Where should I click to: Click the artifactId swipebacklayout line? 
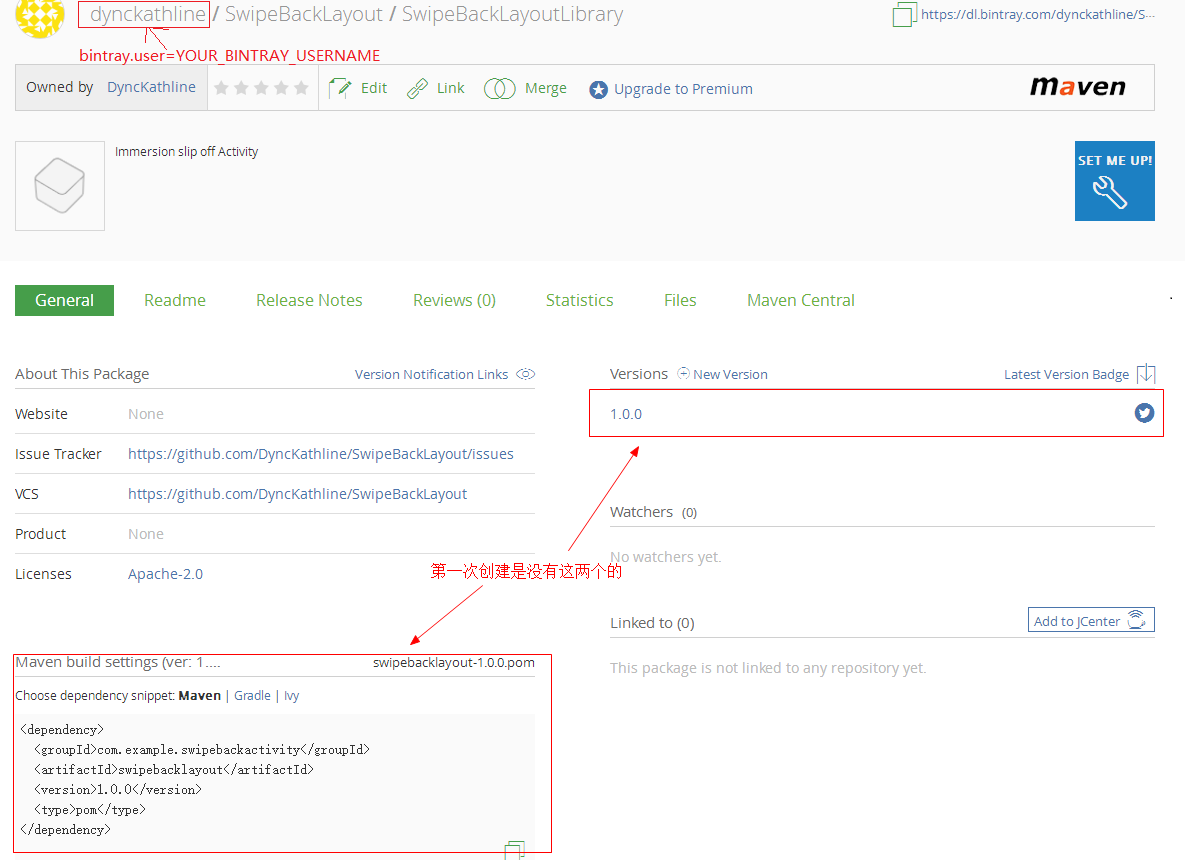[174, 769]
